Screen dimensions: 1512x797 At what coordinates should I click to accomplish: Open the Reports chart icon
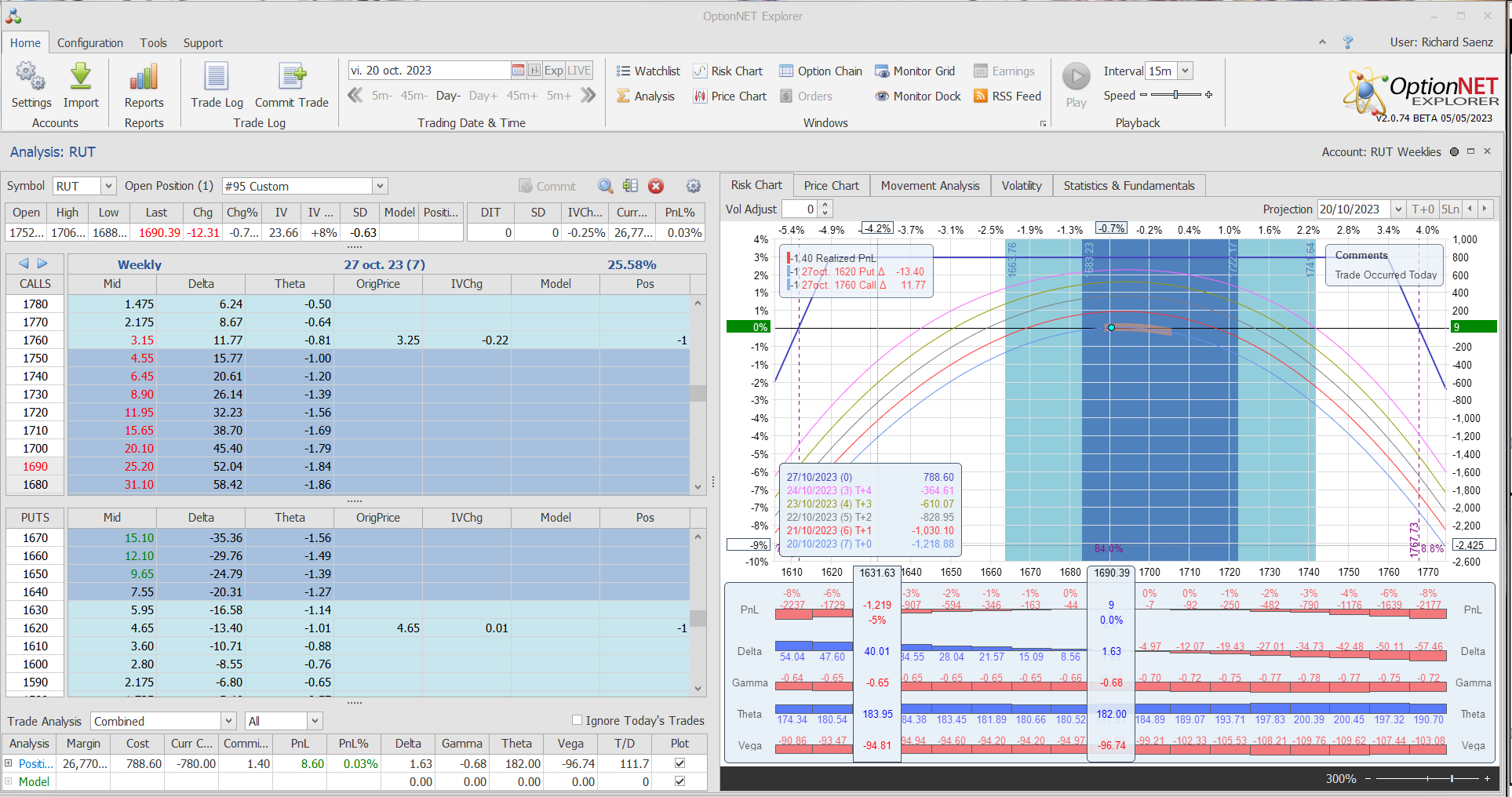[x=144, y=78]
